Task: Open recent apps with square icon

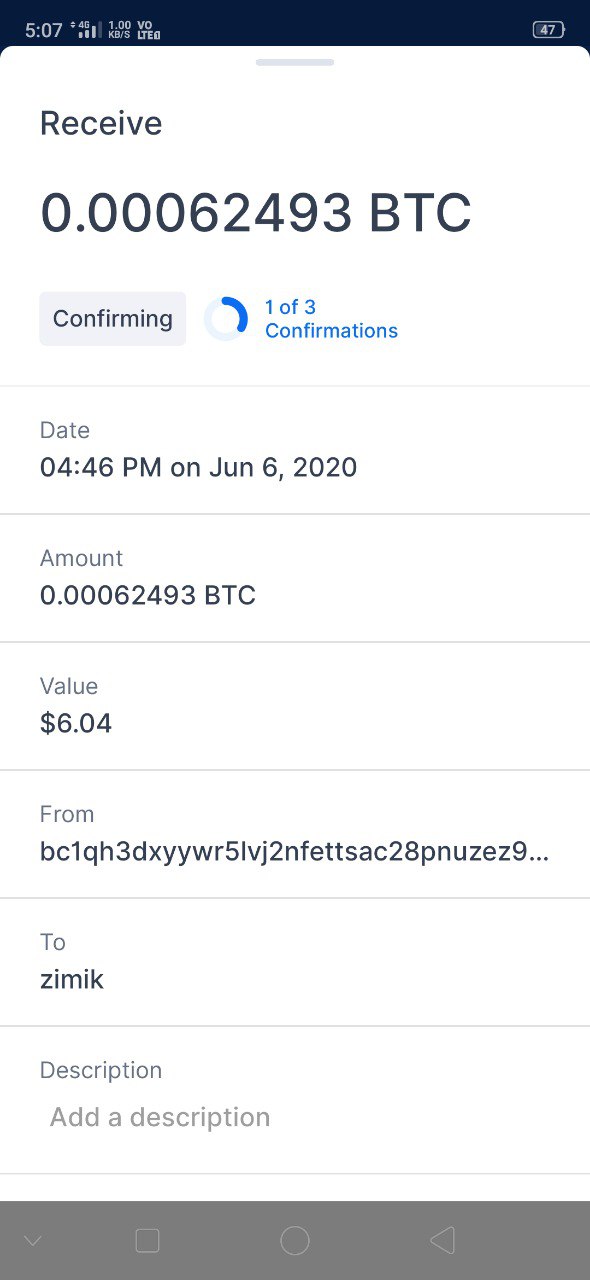Action: click(x=147, y=1241)
